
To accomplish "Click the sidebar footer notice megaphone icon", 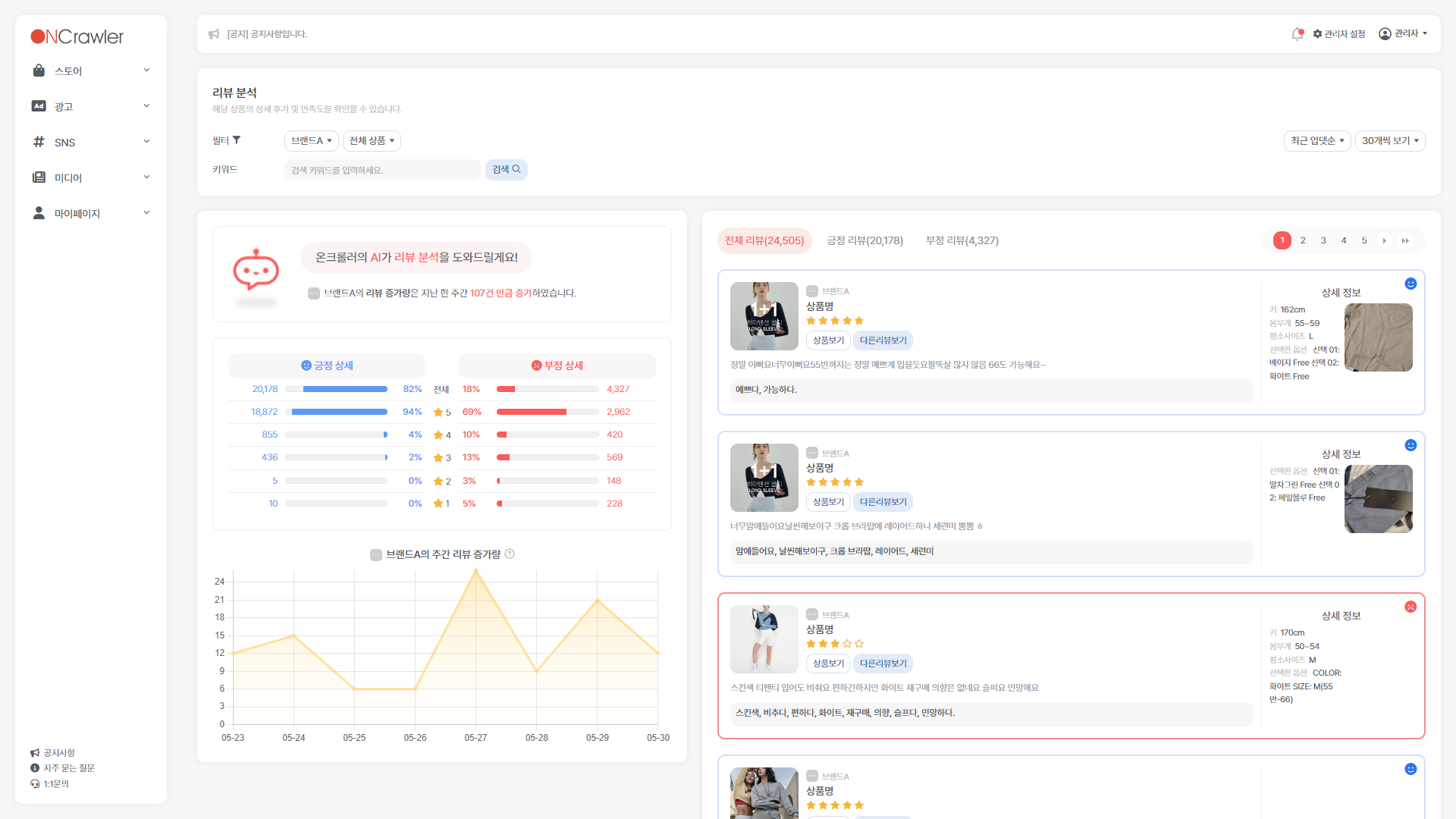I will point(35,753).
